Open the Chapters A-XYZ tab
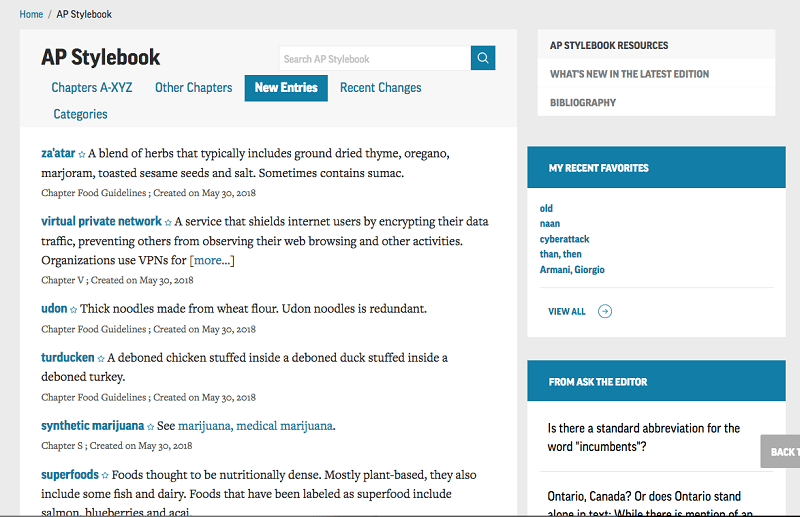The width and height of the screenshot is (800, 517). coord(92,88)
